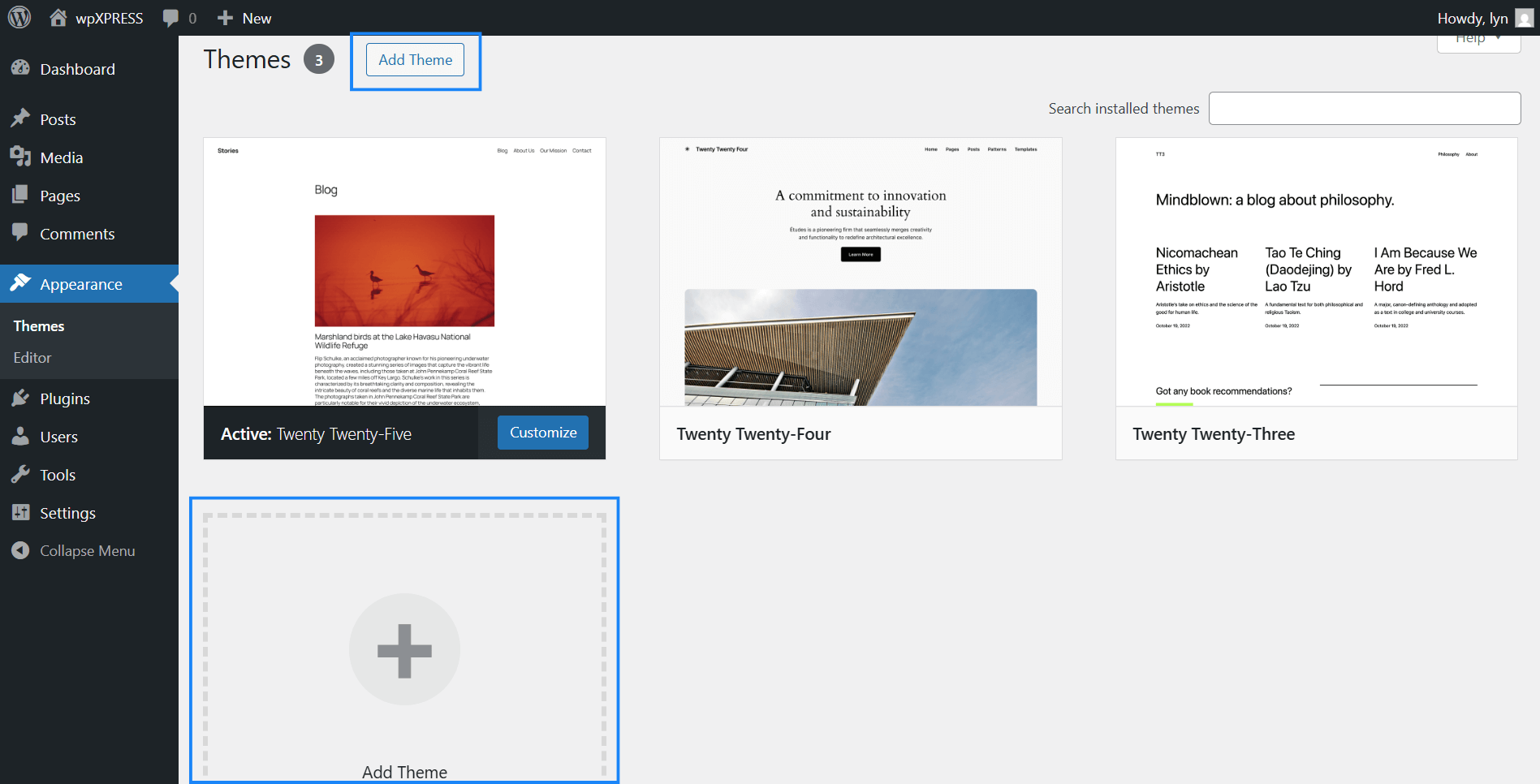Open the Posts pushpin icon in sidebar
The height and width of the screenshot is (784, 1540).
click(23, 118)
